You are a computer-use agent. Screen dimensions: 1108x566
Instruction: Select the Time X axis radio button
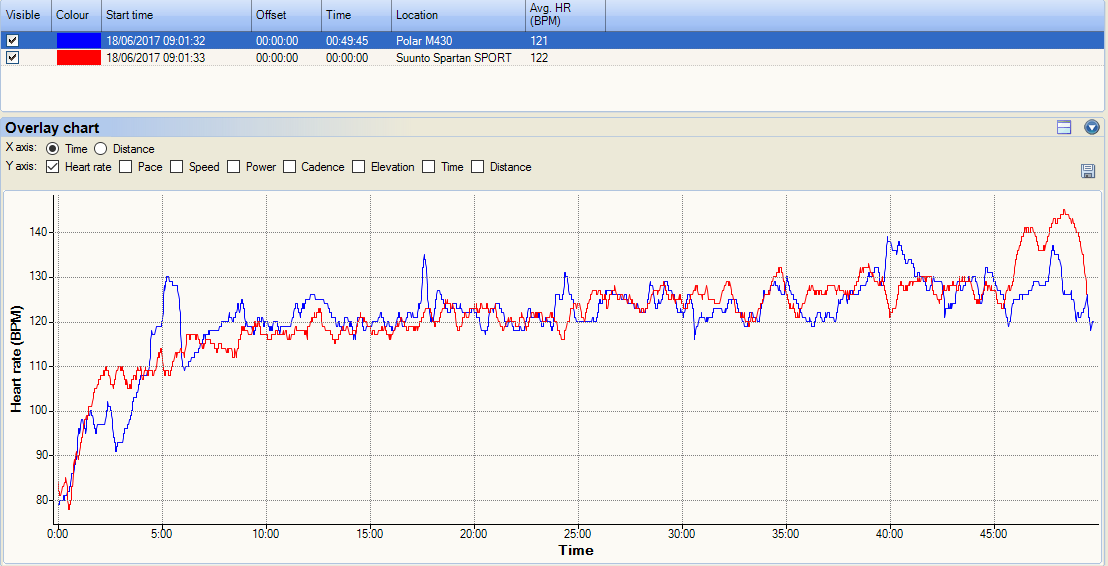[52, 149]
